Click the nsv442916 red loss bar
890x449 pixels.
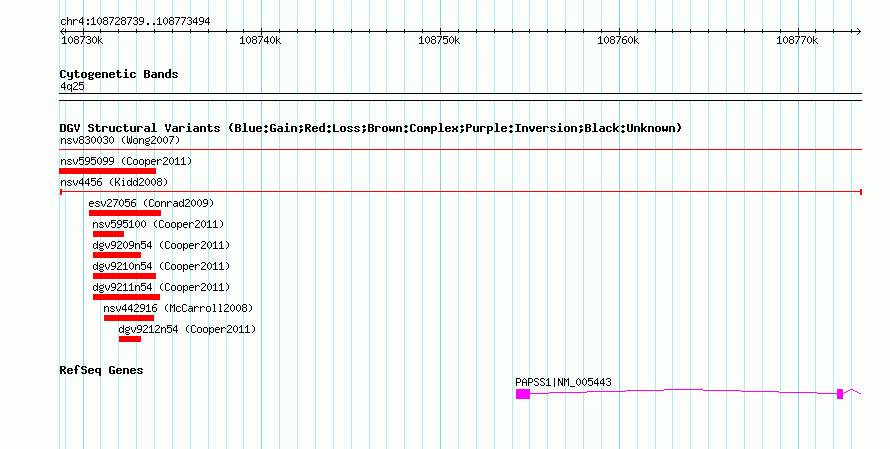coord(129,318)
